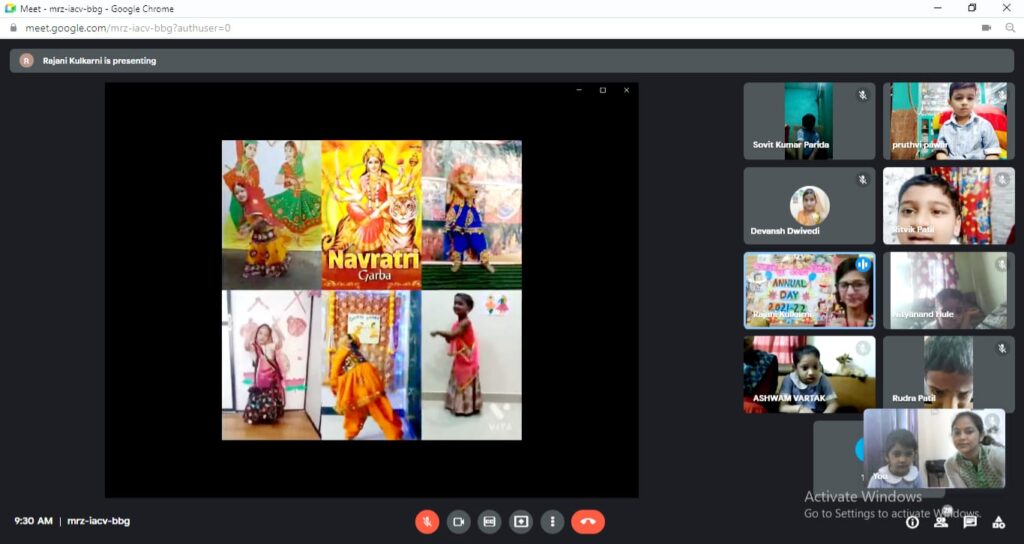Click the camera permission icon in address bar
This screenshot has width=1024, height=544.
986,28
